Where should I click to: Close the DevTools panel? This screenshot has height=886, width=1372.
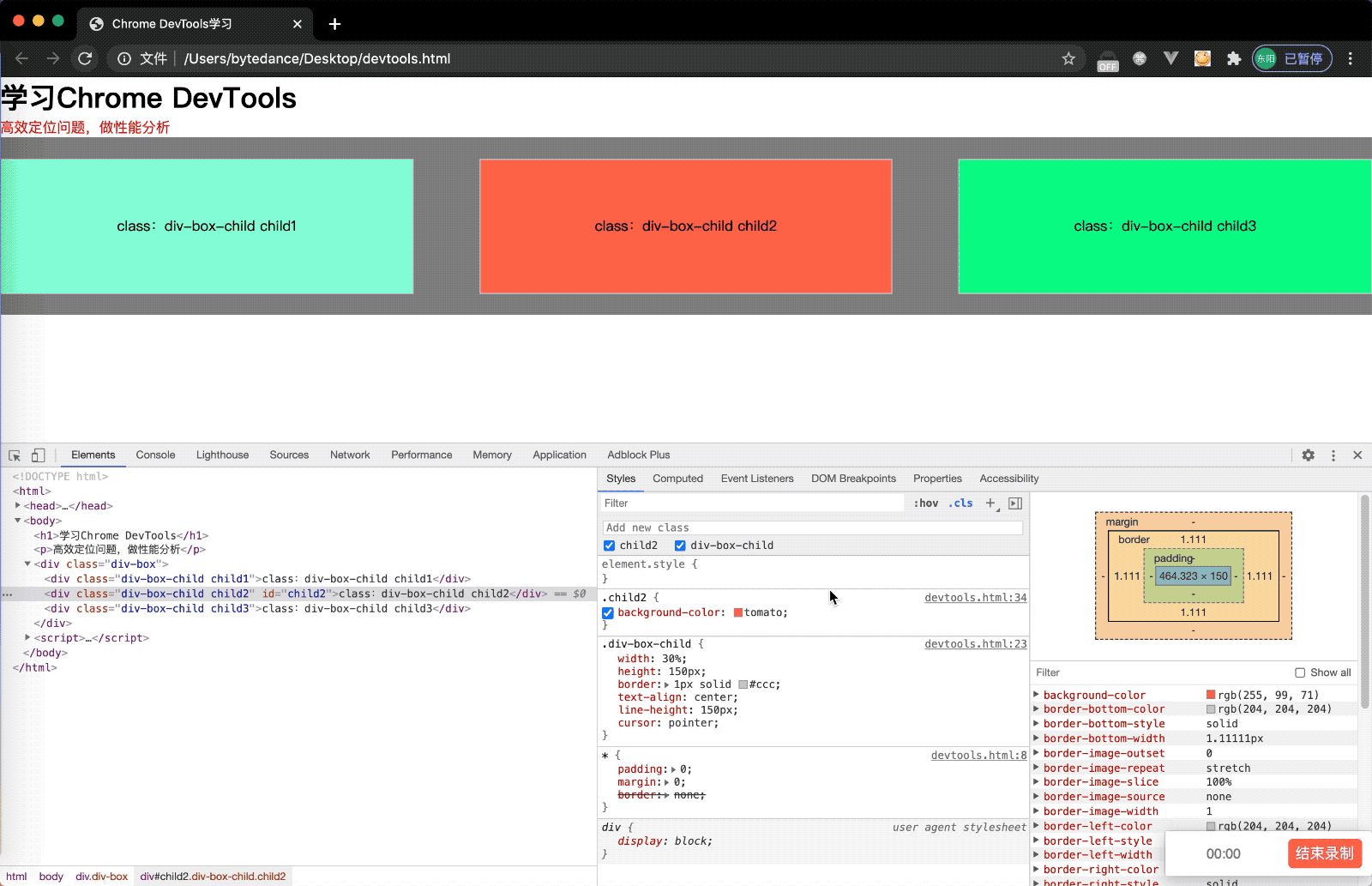click(1357, 455)
